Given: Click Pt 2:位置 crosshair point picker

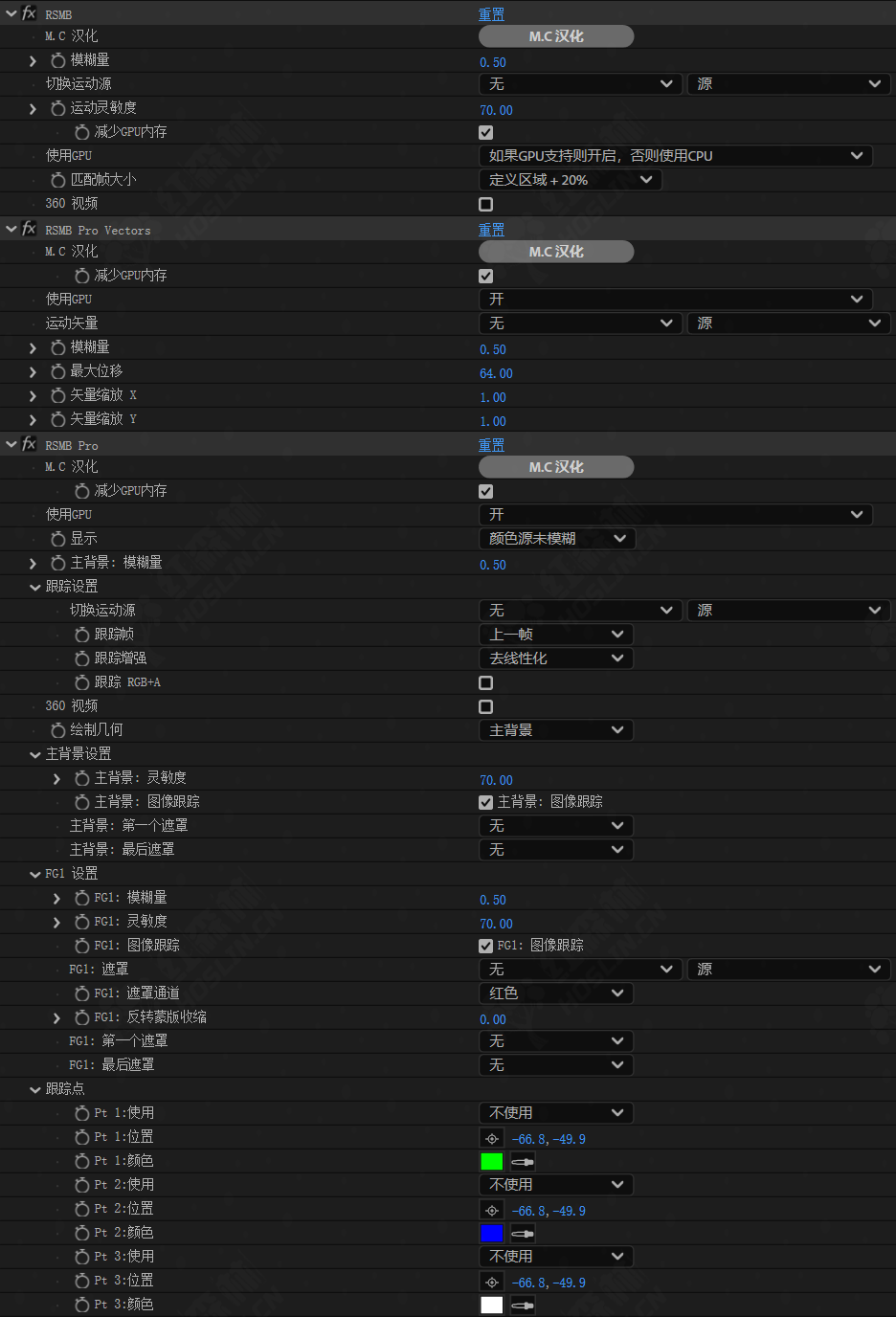Looking at the screenshot, I should (x=491, y=1210).
